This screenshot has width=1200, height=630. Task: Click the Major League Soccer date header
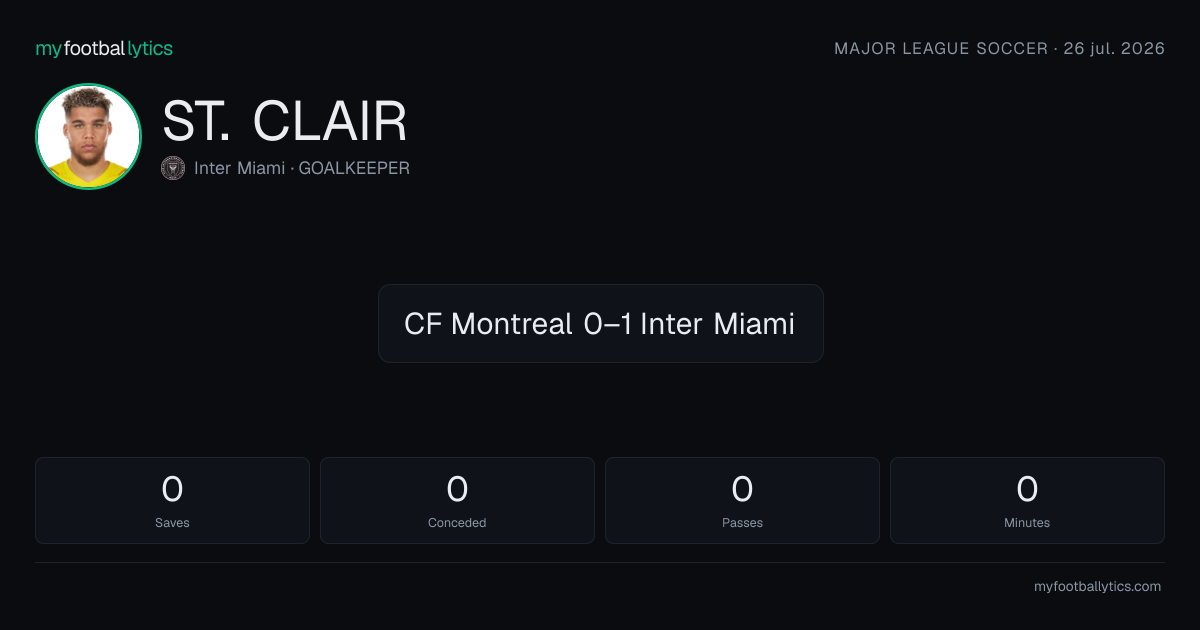[x=1000, y=48]
